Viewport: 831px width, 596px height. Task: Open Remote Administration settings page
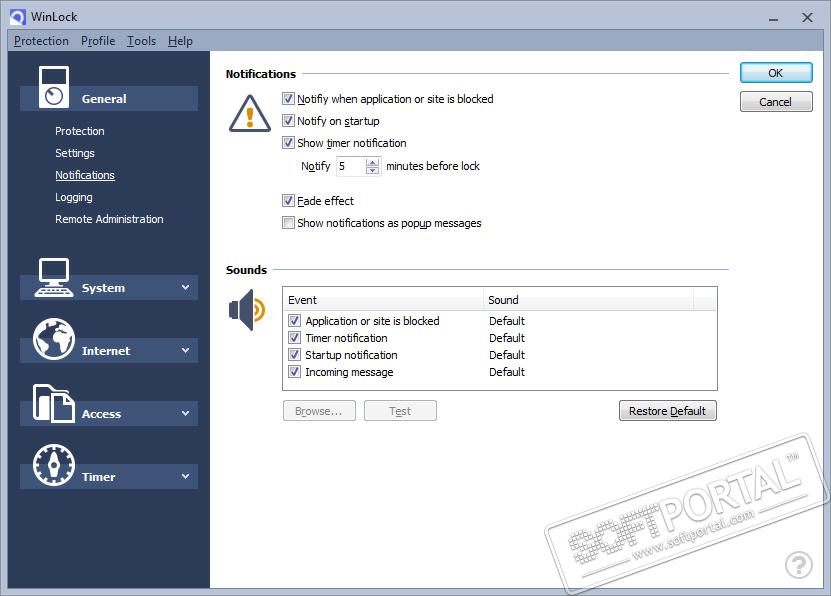click(109, 219)
